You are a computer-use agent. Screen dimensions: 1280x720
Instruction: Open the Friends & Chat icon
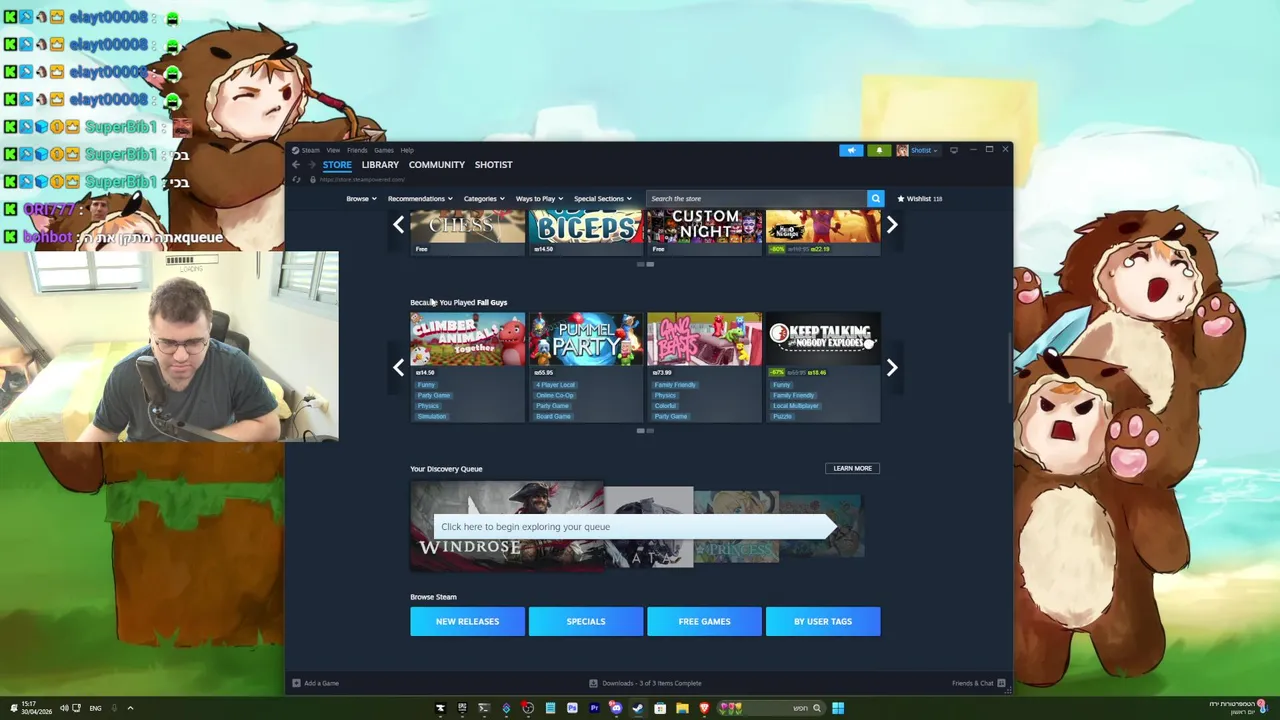1001,683
